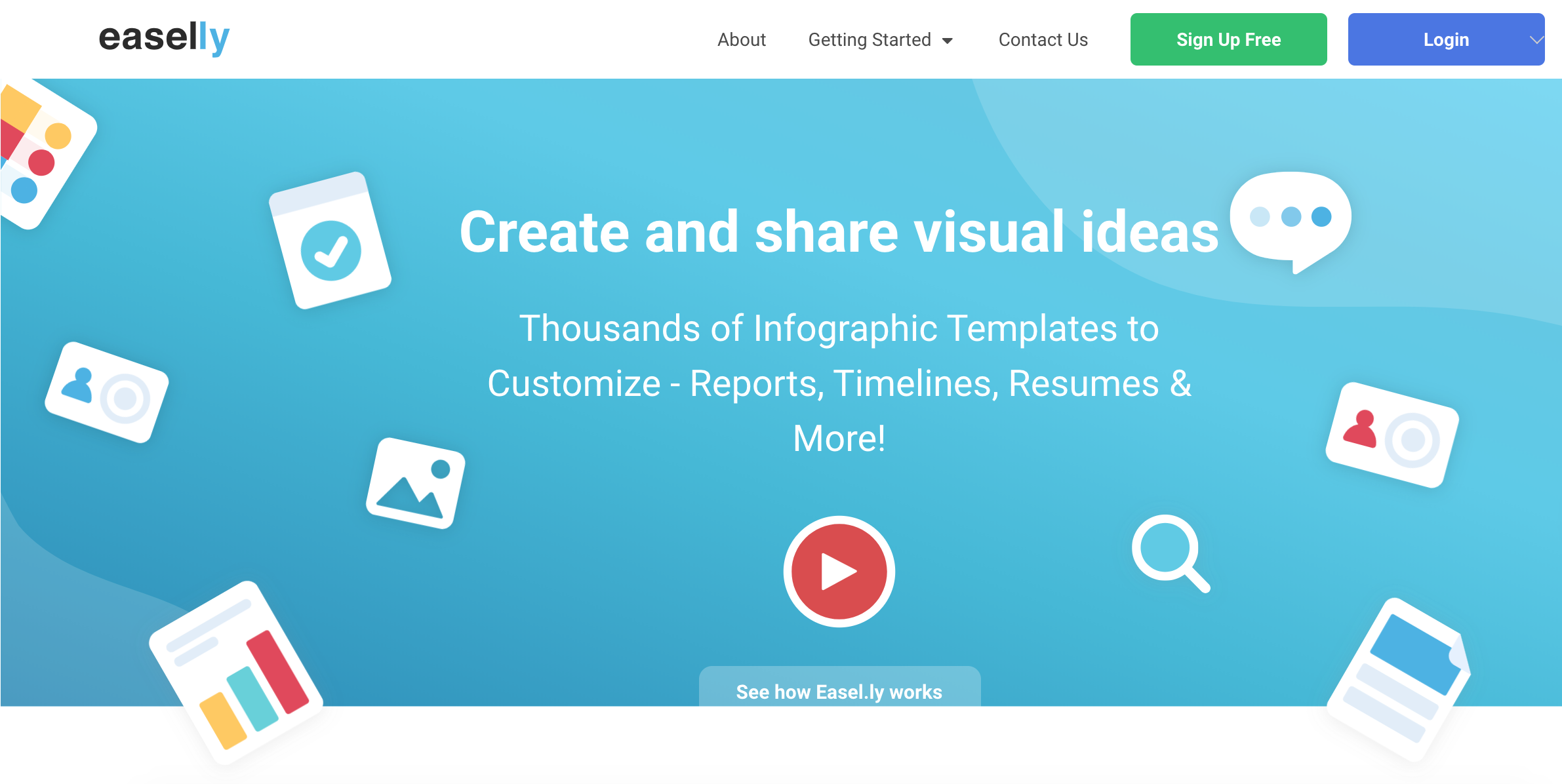Open the Contact Us page
The width and height of the screenshot is (1562, 784).
point(1043,40)
